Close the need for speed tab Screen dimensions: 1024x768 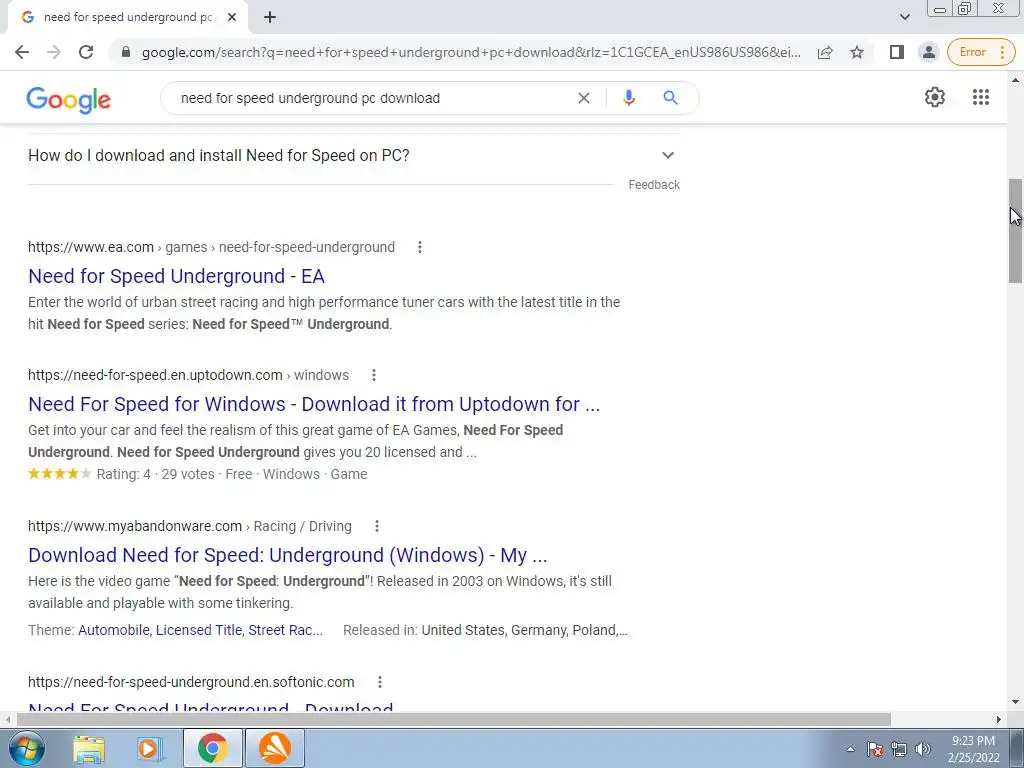click(232, 17)
